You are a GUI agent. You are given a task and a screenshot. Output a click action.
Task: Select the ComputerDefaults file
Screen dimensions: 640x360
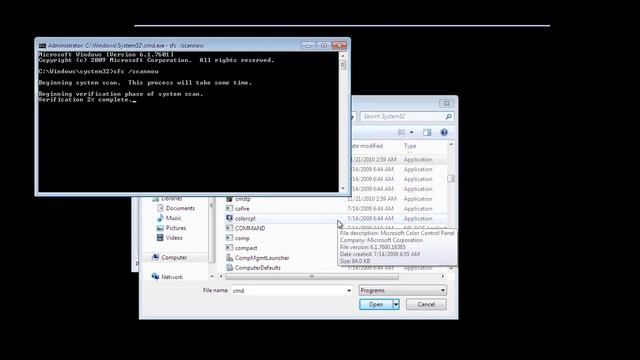click(x=258, y=268)
